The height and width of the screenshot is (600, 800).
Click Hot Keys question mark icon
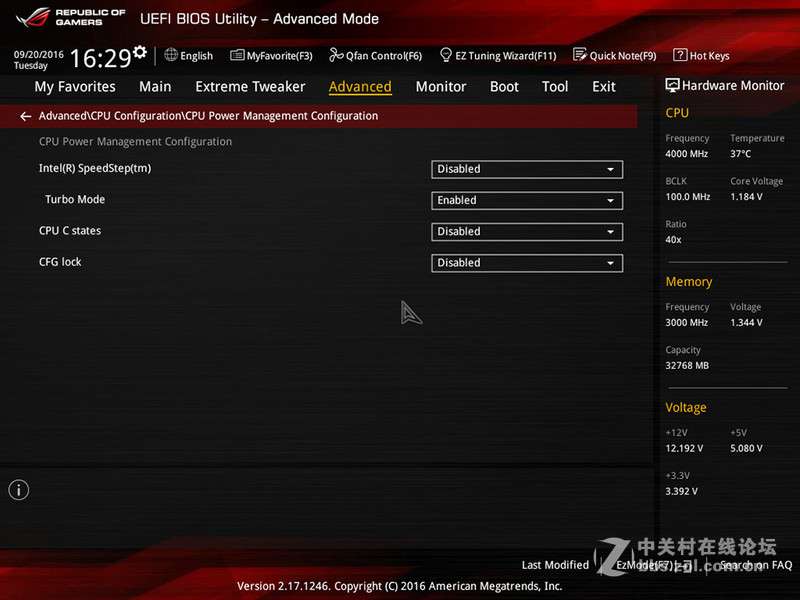[x=680, y=55]
